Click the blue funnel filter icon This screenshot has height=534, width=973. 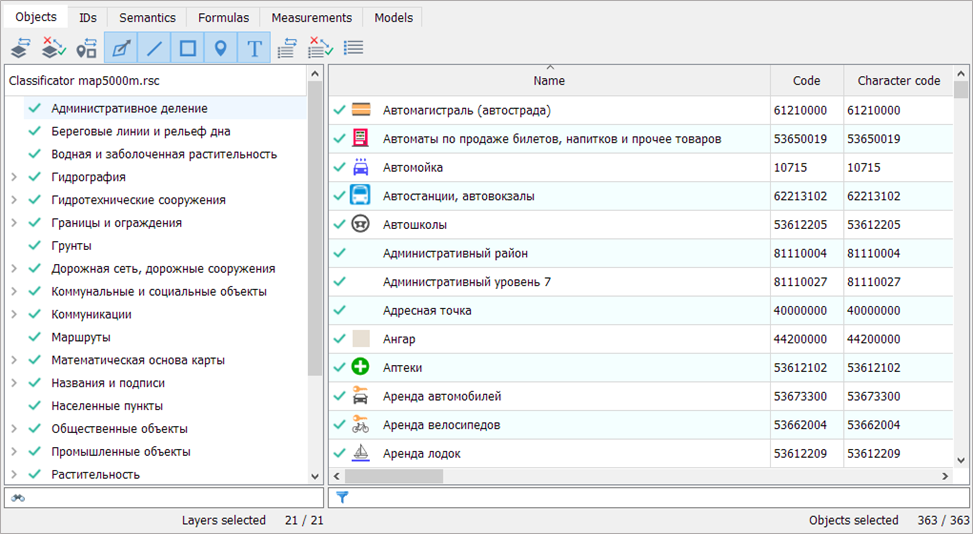(342, 497)
